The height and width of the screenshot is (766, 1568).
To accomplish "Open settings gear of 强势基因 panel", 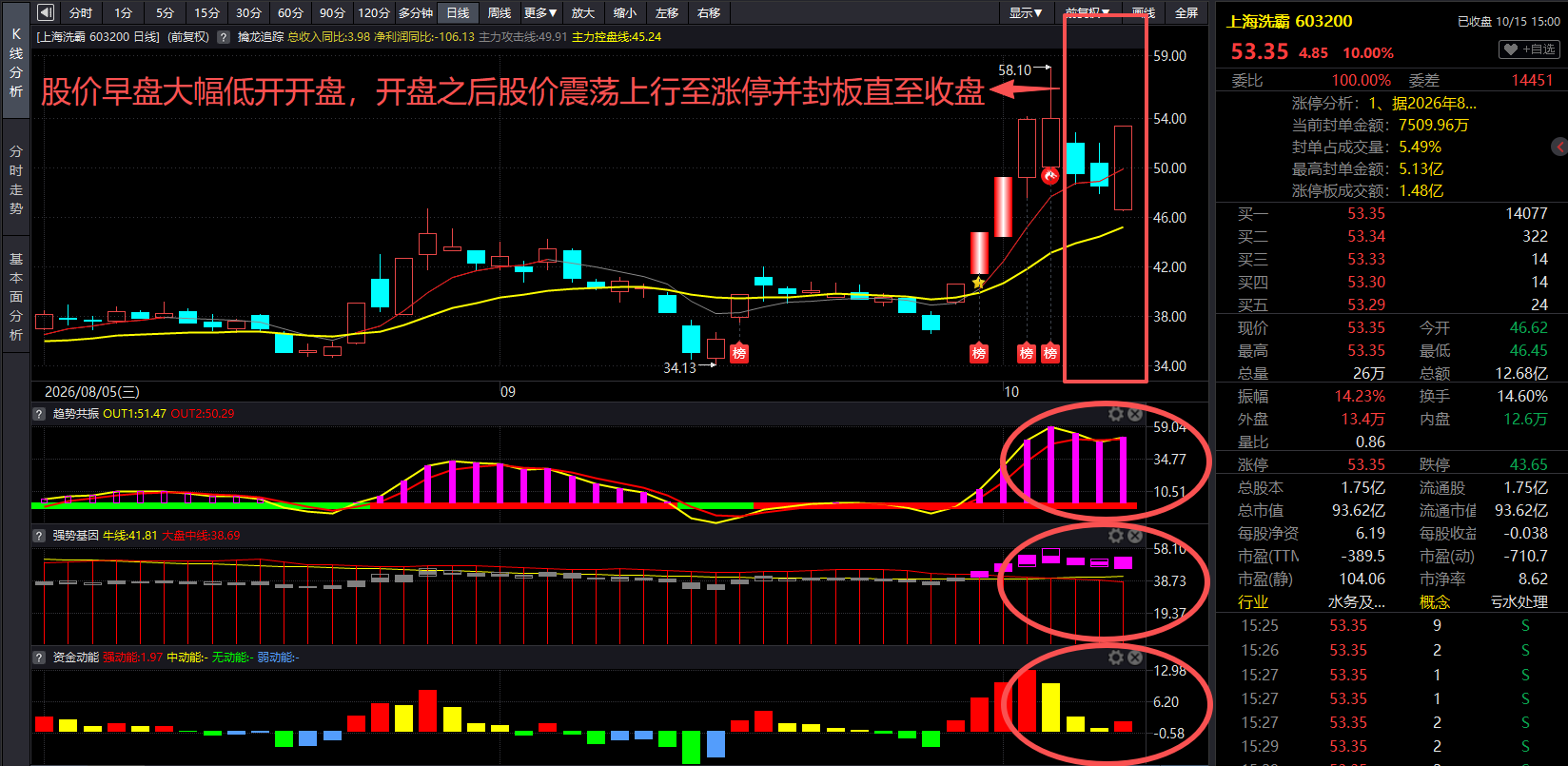I will [1116, 536].
